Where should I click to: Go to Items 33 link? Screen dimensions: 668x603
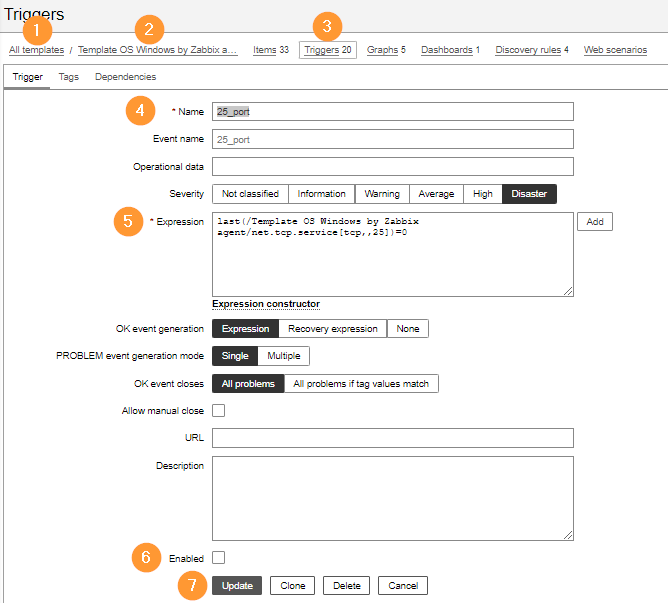271,50
